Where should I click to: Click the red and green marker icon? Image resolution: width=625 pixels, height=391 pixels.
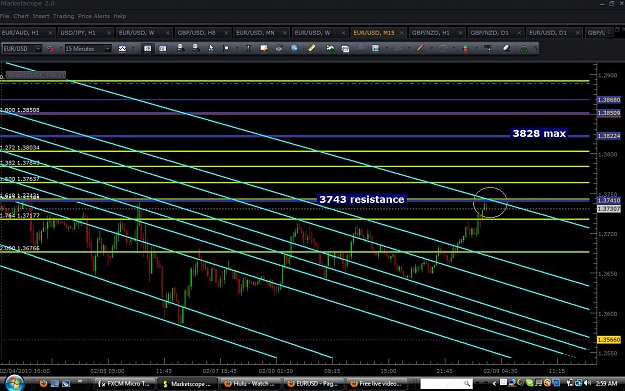465,49
